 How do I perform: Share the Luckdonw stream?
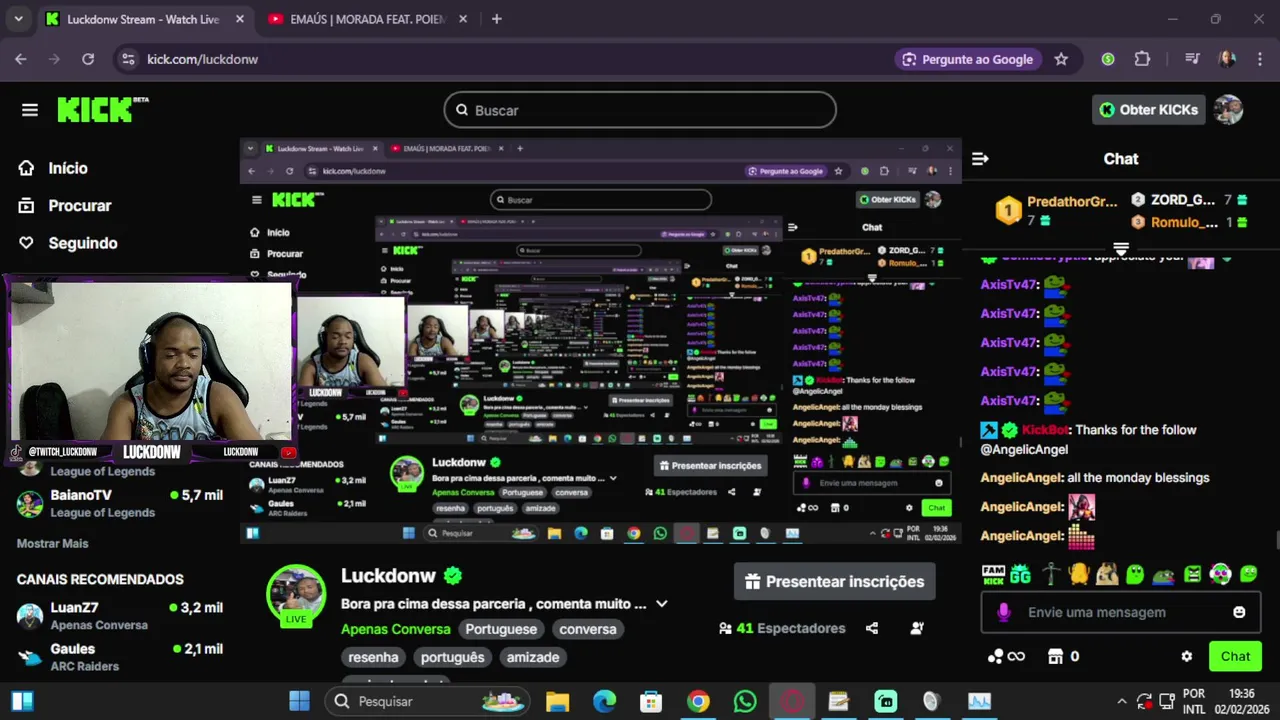click(872, 628)
